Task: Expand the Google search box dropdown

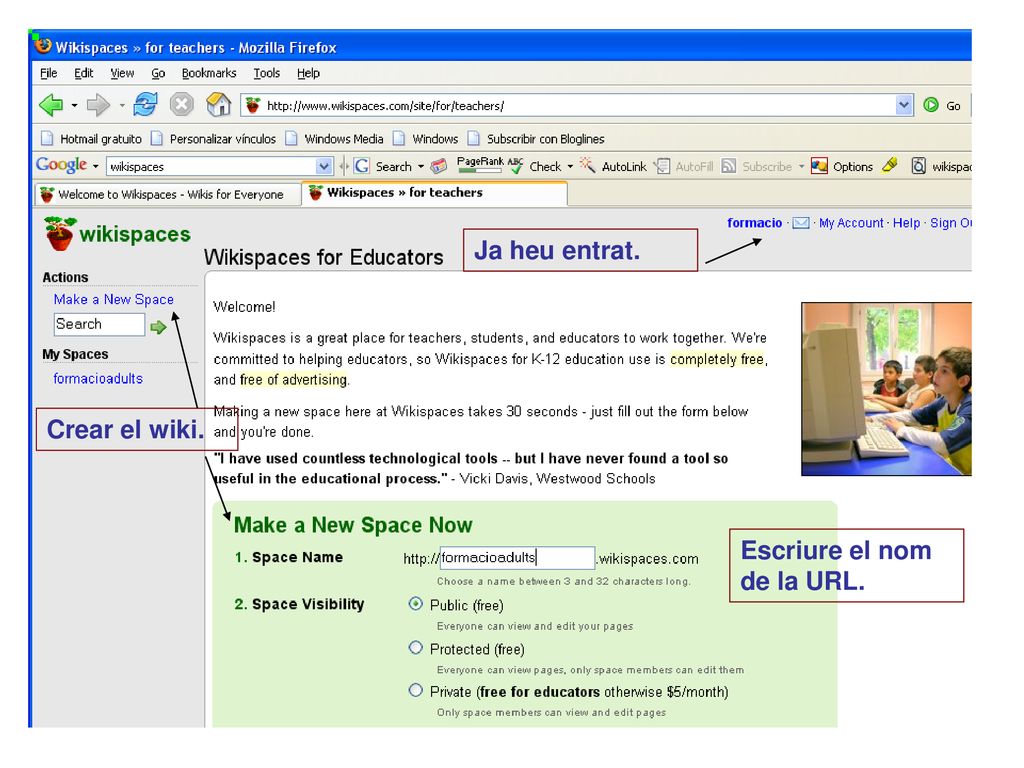Action: point(324,167)
